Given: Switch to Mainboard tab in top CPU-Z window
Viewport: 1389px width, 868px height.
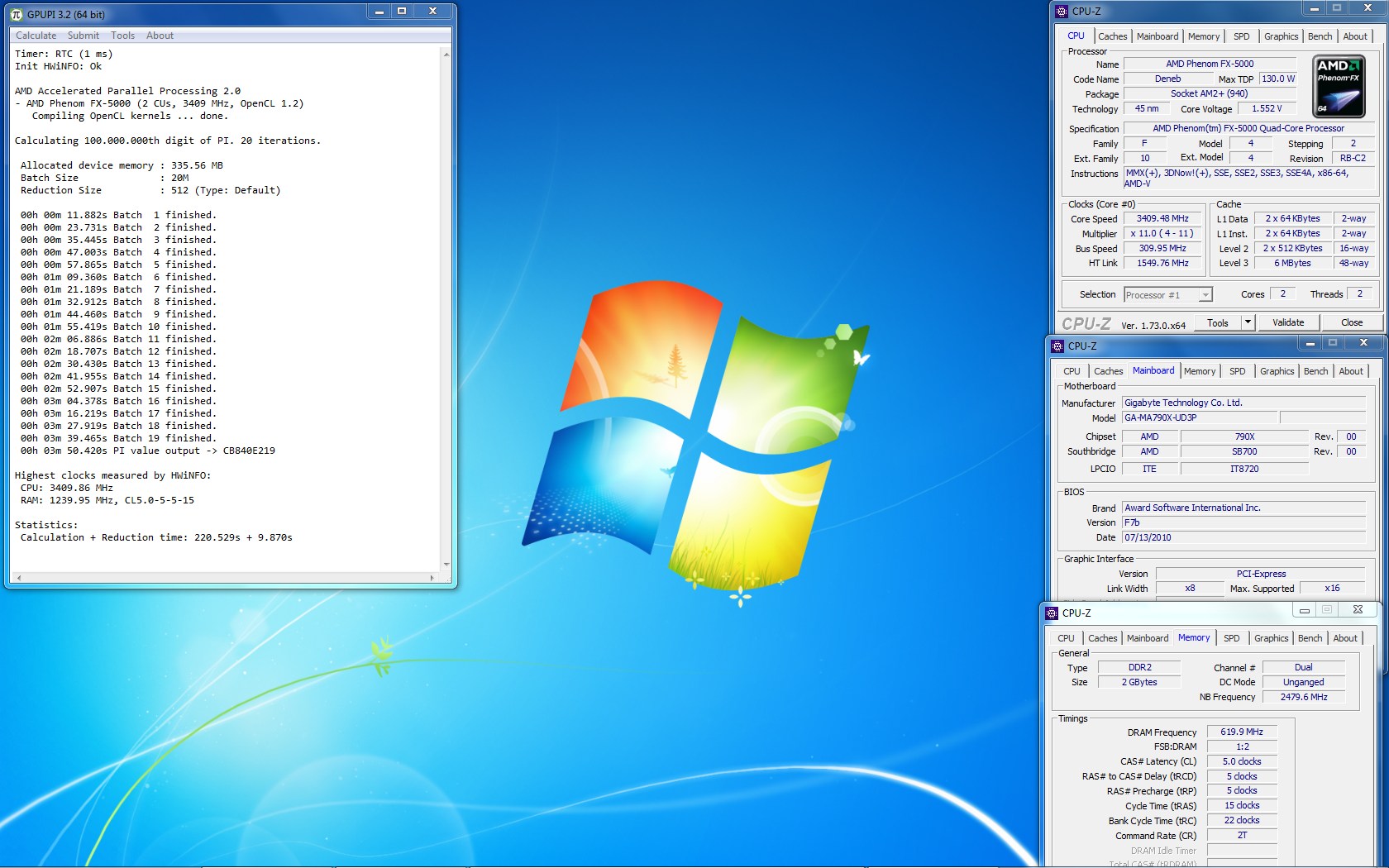Looking at the screenshot, I should [x=1157, y=36].
